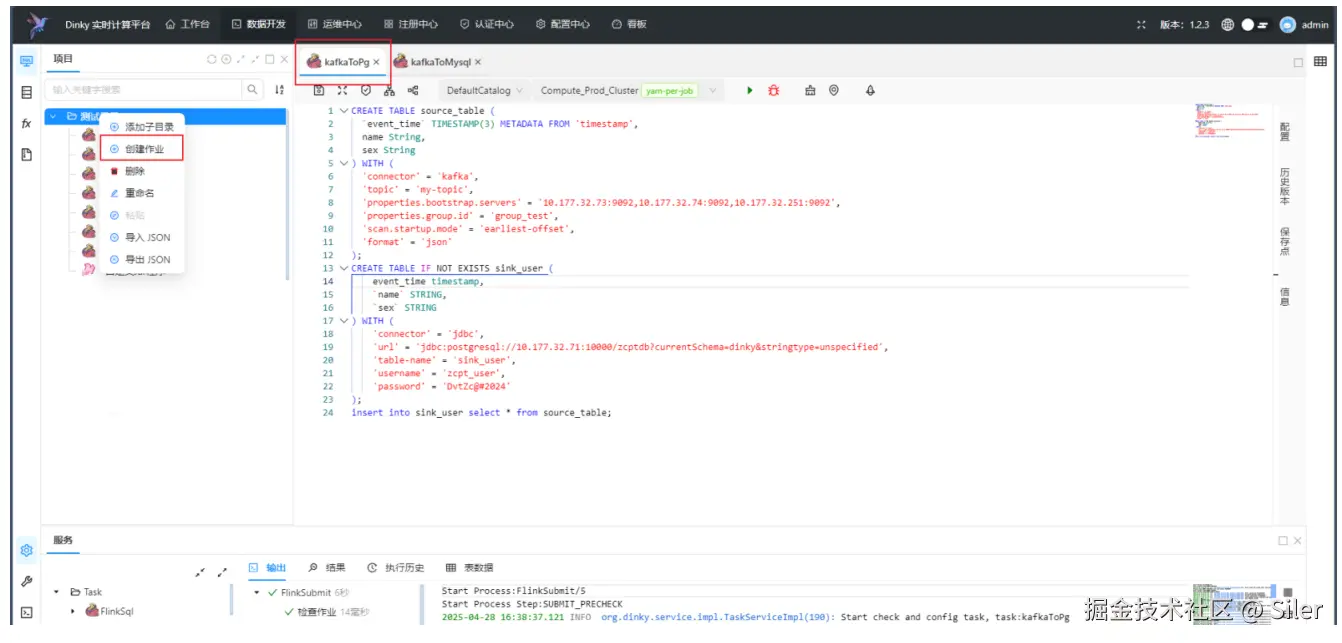This screenshot has width=1342, height=643.
Task: Choose 删除 from context menu
Action: pos(142,171)
